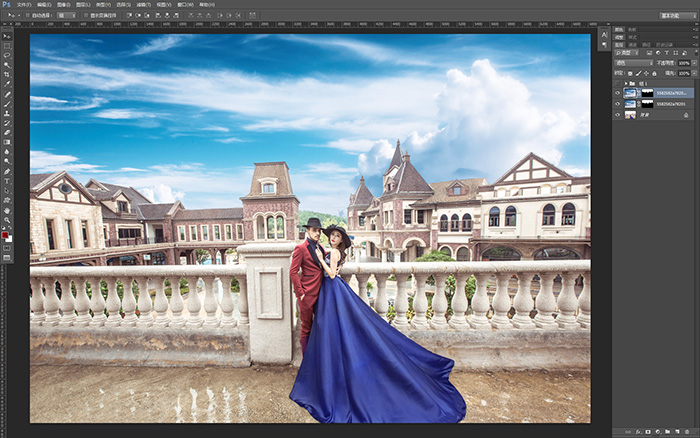Screen dimensions: 700x438
Task: Select the Pen tool
Action: pos(7,171)
